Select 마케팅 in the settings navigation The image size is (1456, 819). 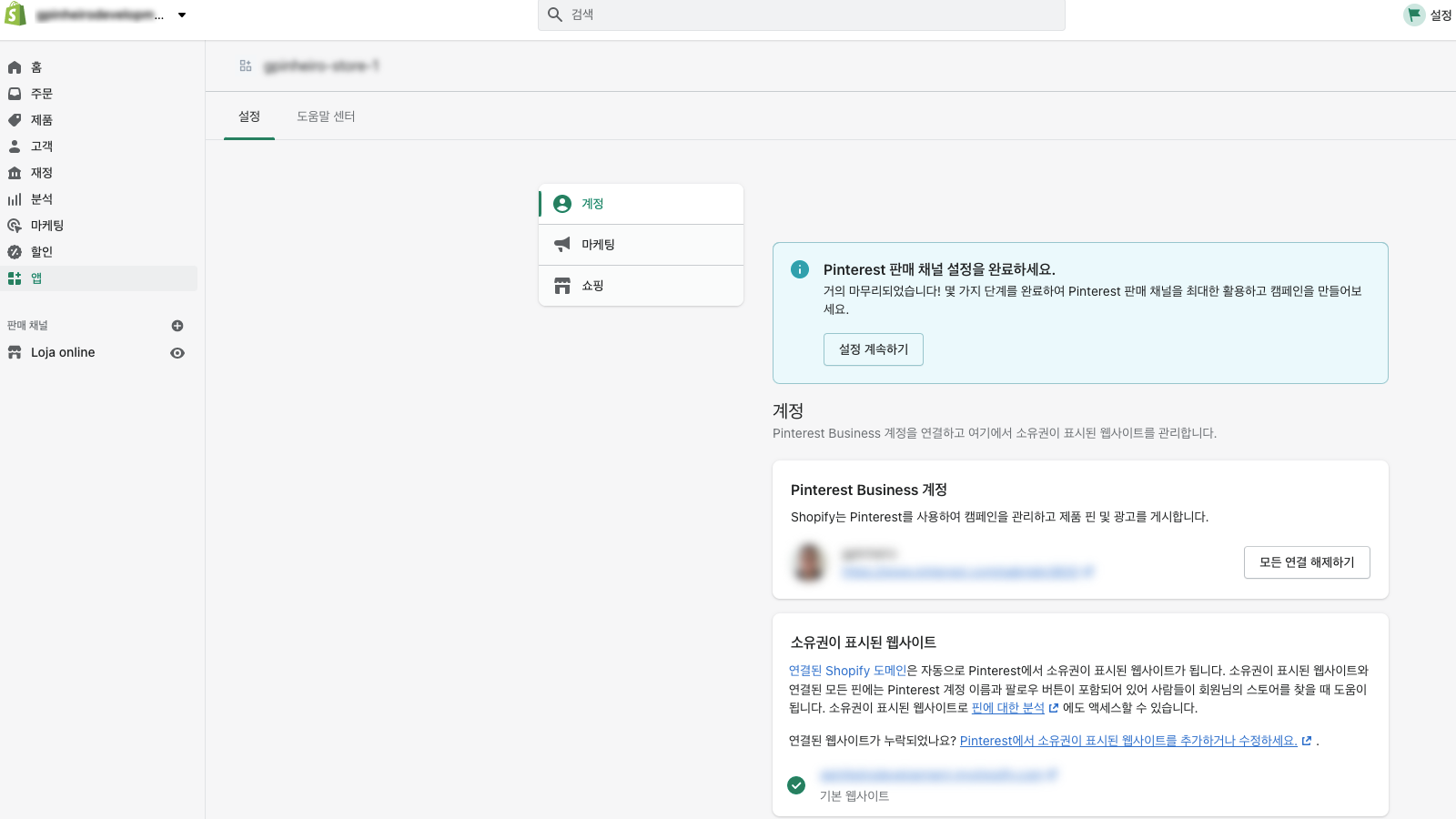click(642, 245)
